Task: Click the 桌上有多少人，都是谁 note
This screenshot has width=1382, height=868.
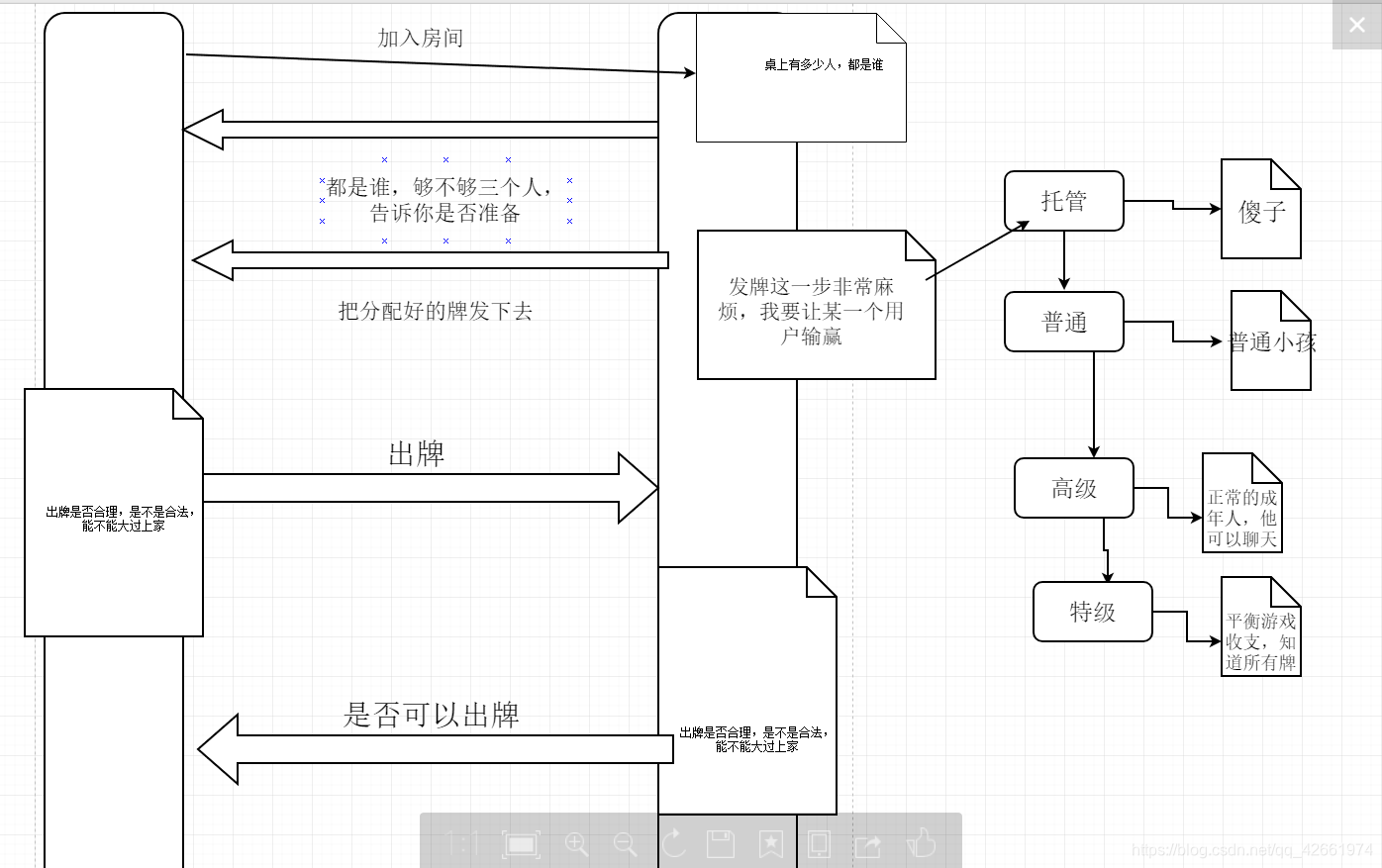Action: click(x=801, y=77)
